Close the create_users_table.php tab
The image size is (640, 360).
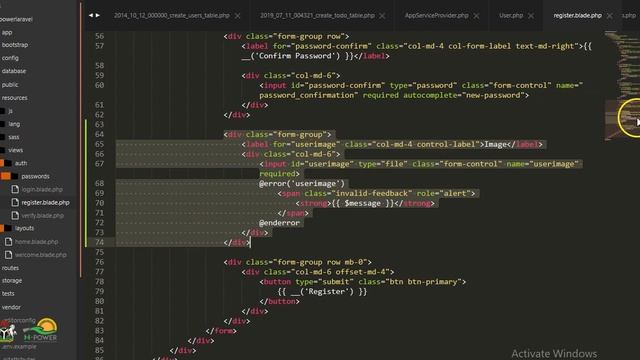click(238, 16)
